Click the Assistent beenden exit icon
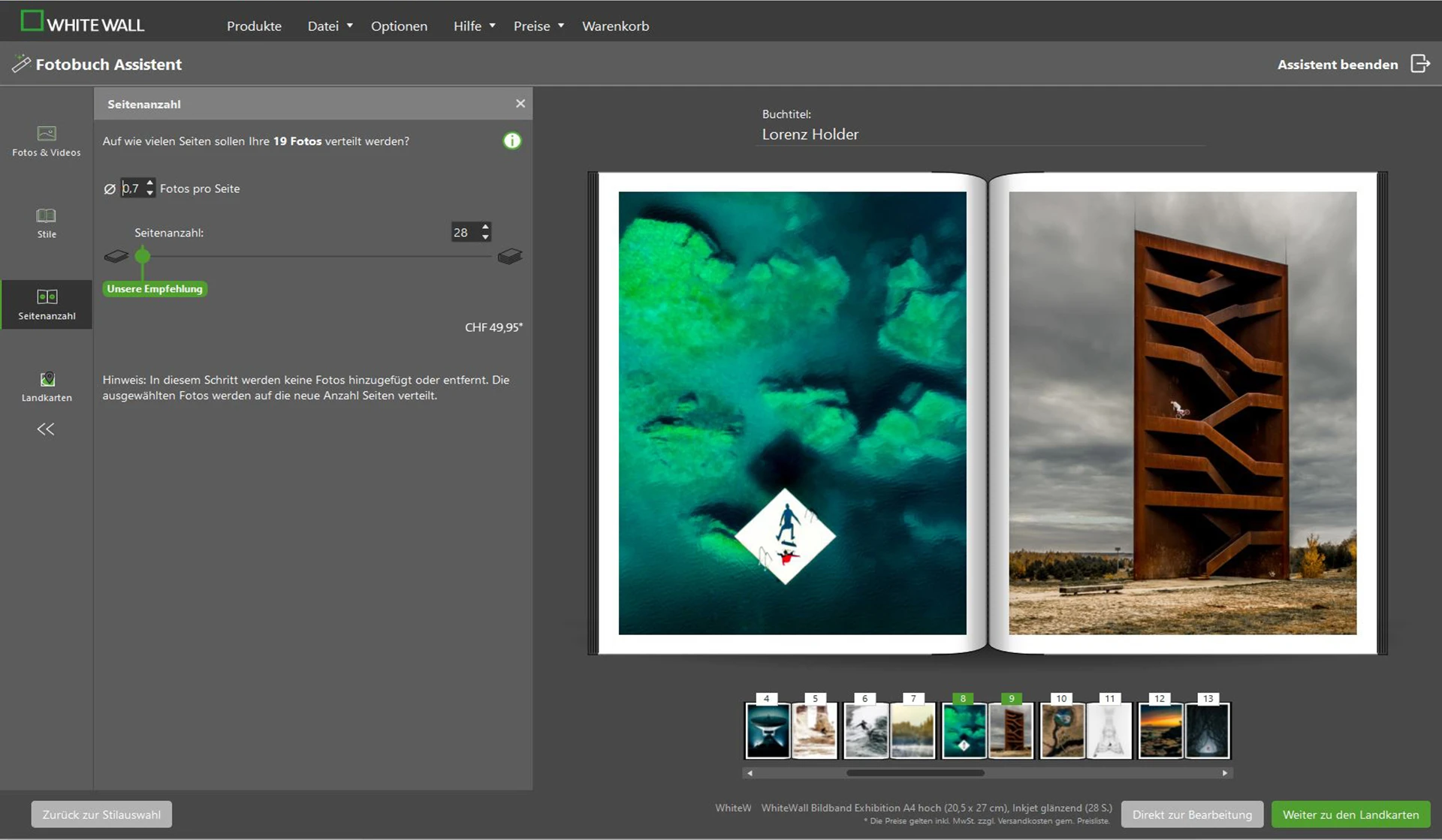1442x840 pixels. (x=1419, y=64)
